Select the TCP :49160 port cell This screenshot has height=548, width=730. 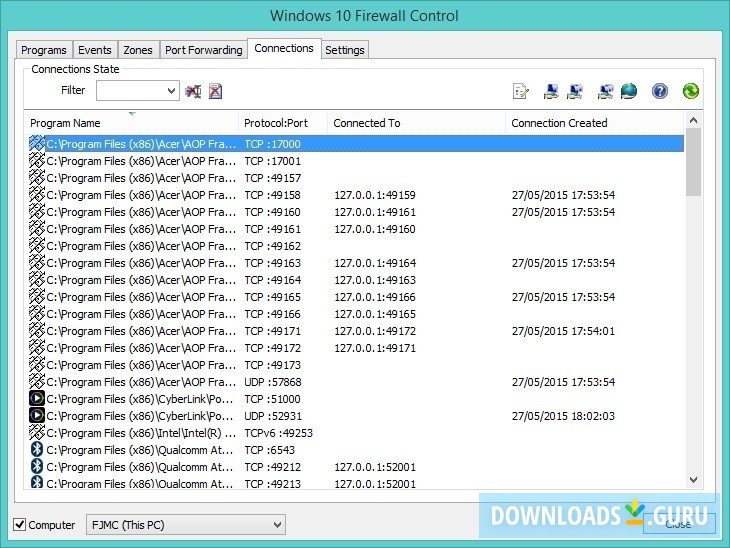coord(272,212)
